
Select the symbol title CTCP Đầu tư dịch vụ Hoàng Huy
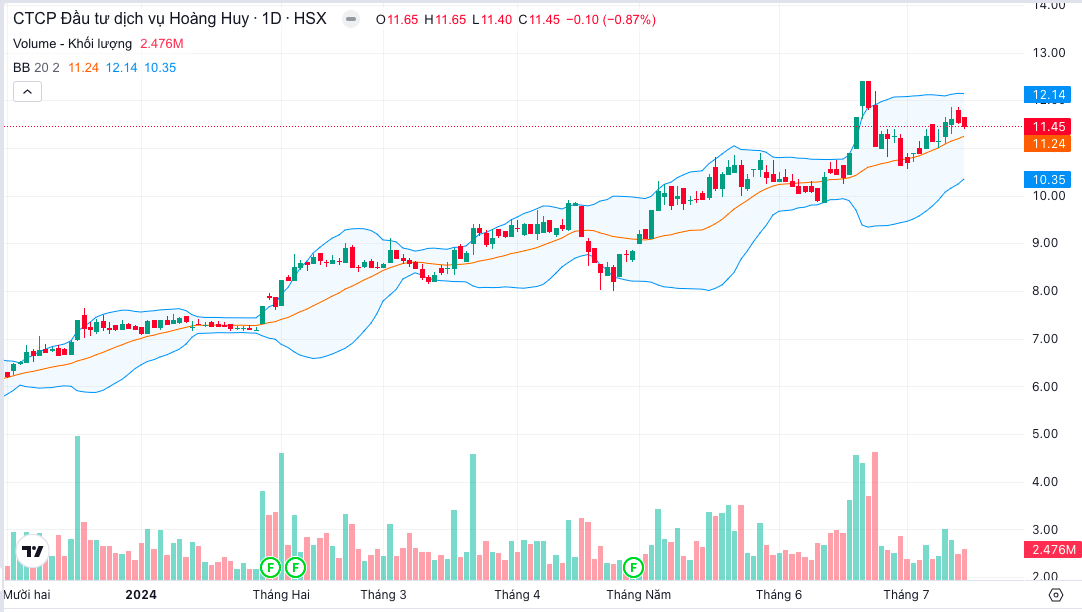coord(131,19)
